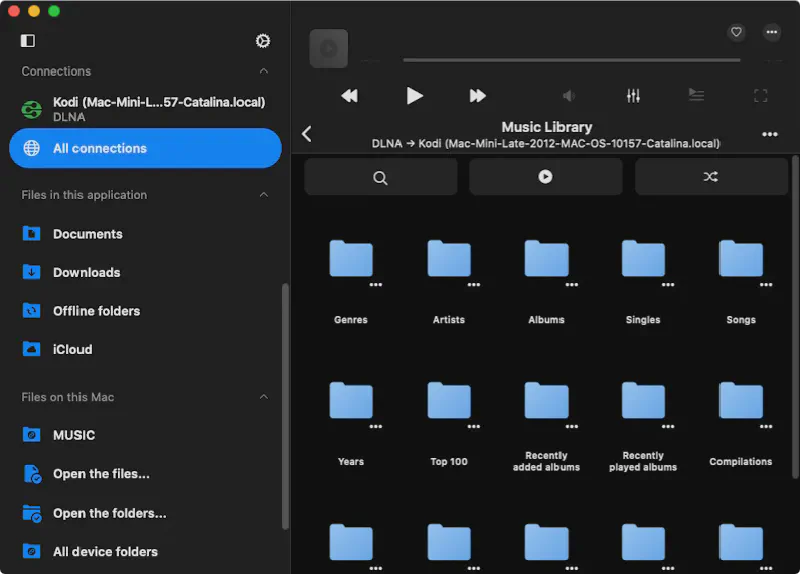
Task: Open the equalizer settings icon
Action: [633, 96]
